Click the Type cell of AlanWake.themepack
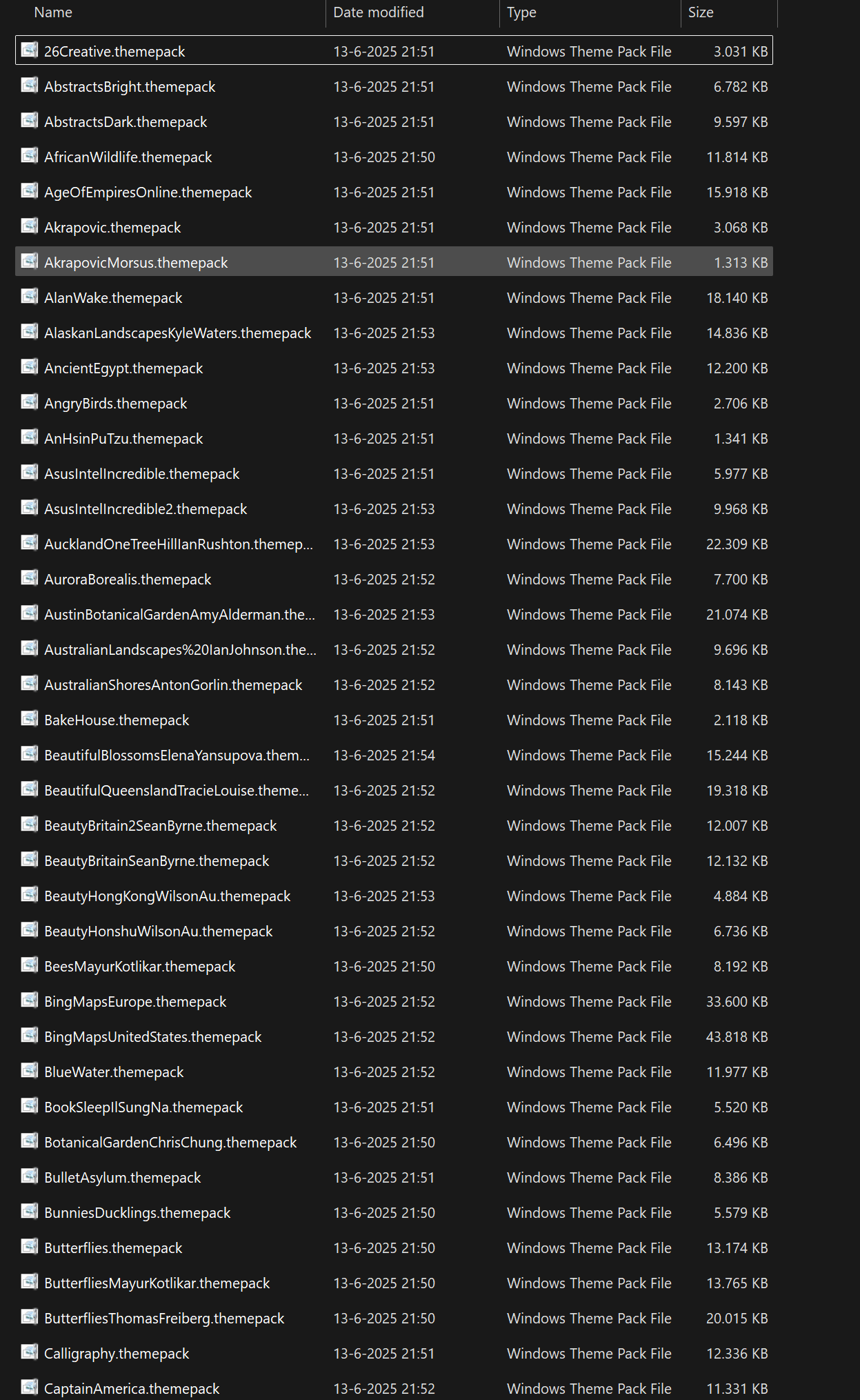 [589, 298]
